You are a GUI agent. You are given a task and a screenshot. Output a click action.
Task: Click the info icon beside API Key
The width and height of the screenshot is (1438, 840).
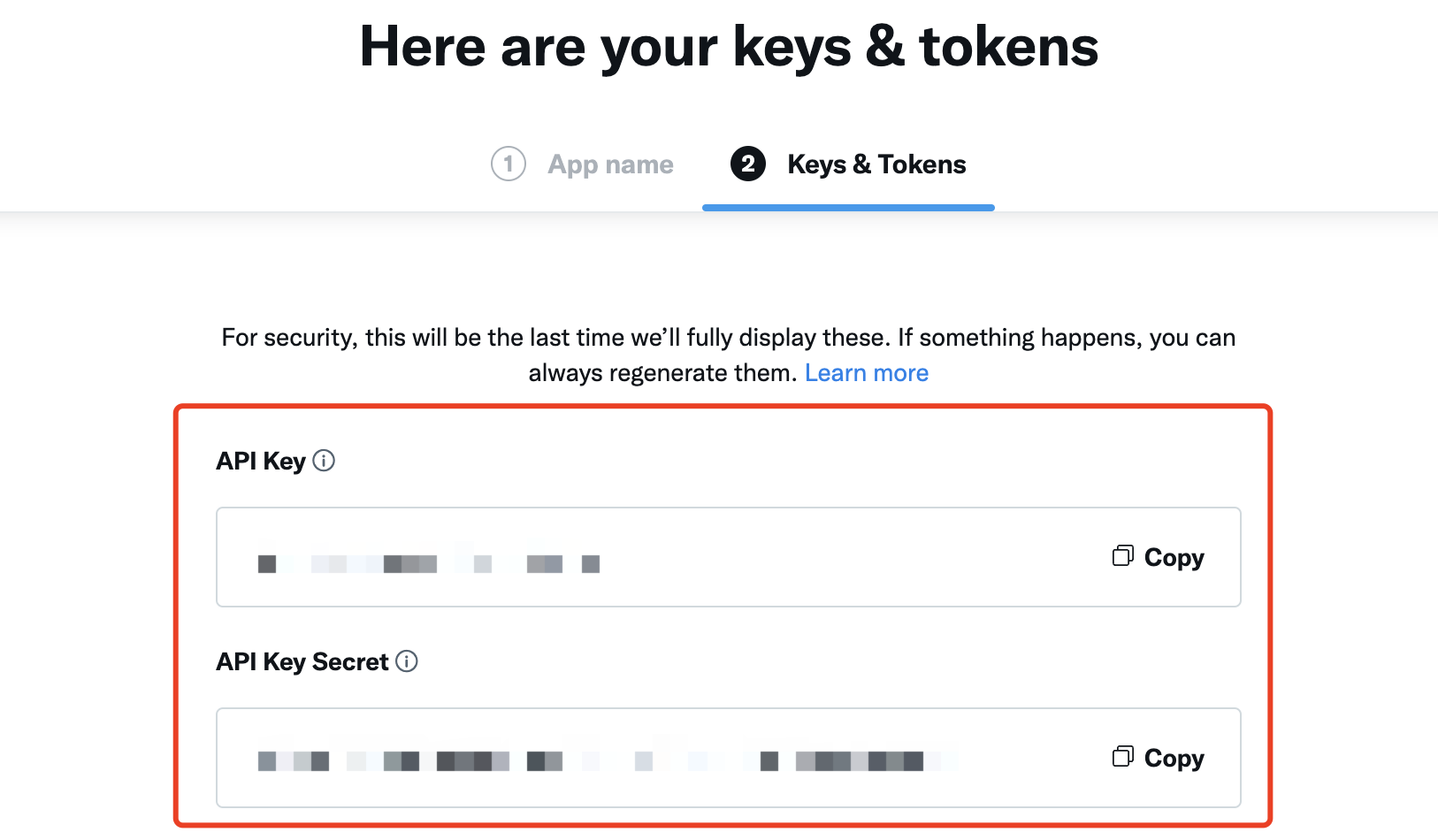[324, 461]
